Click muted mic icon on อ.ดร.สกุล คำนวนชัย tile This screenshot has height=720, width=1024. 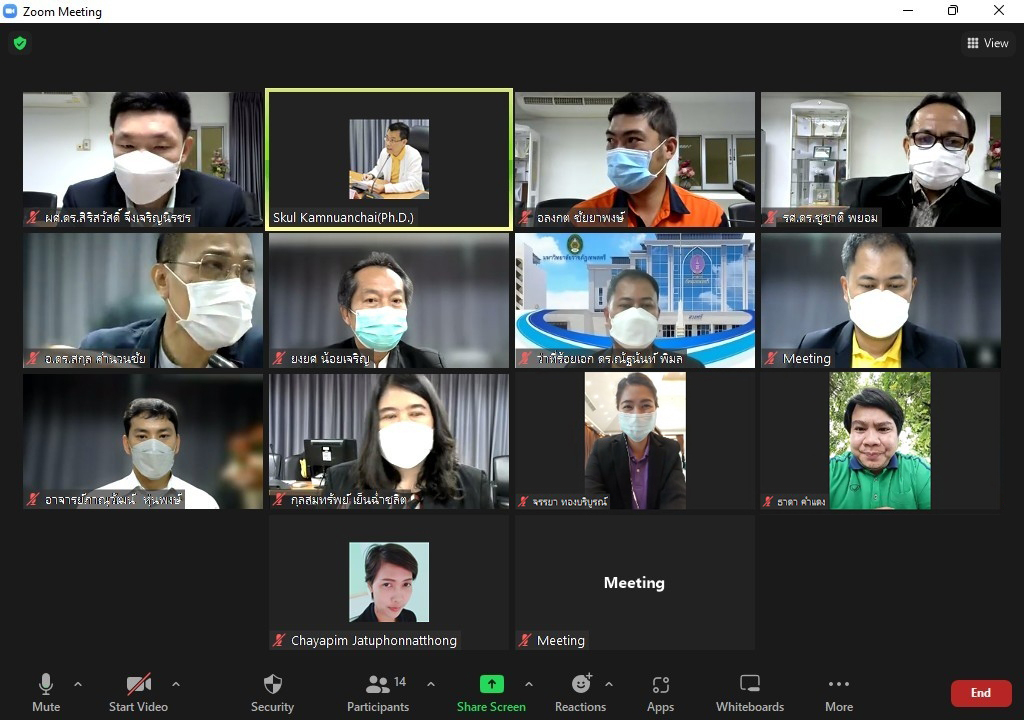coord(33,358)
